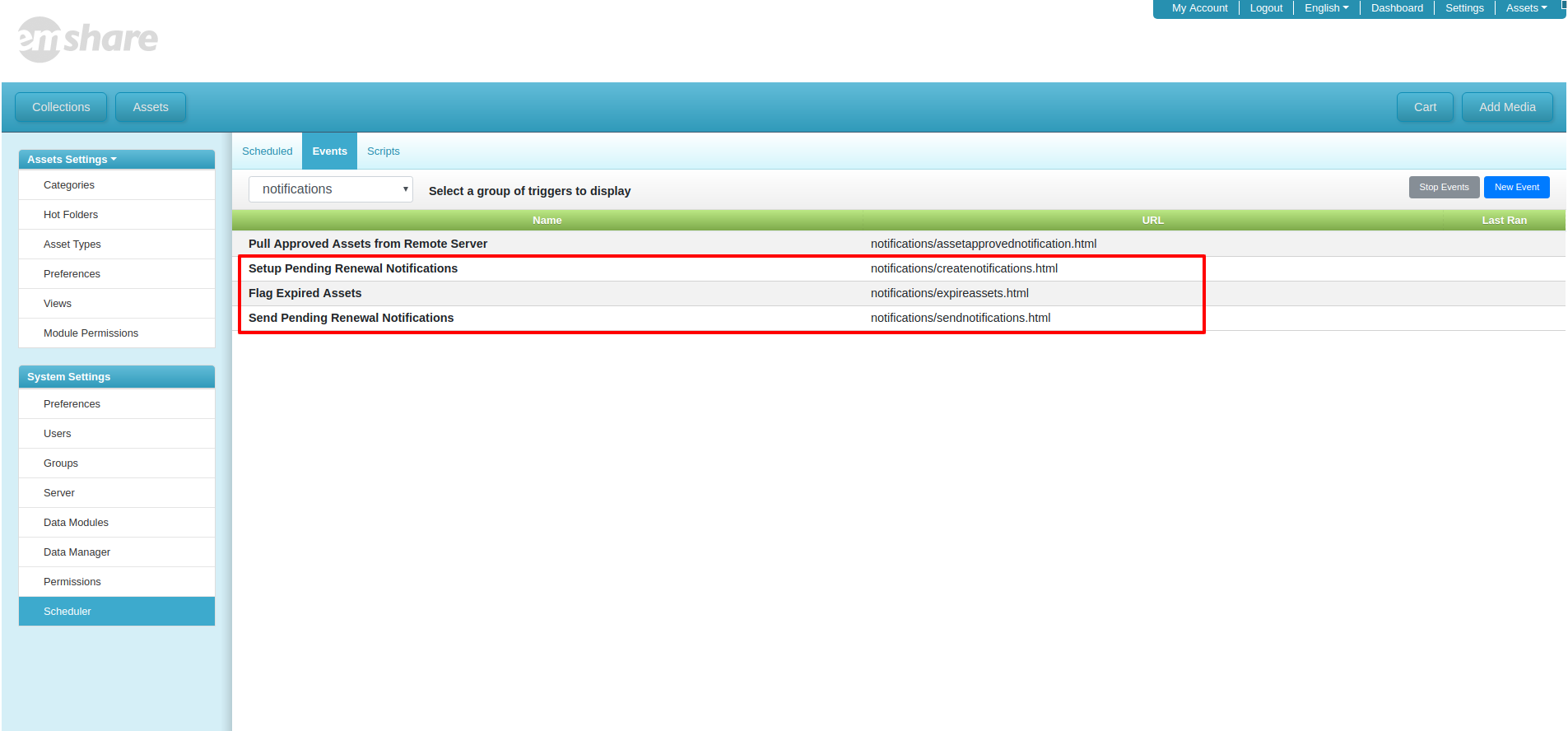Open Module Permissions in the sidebar

coord(117,333)
